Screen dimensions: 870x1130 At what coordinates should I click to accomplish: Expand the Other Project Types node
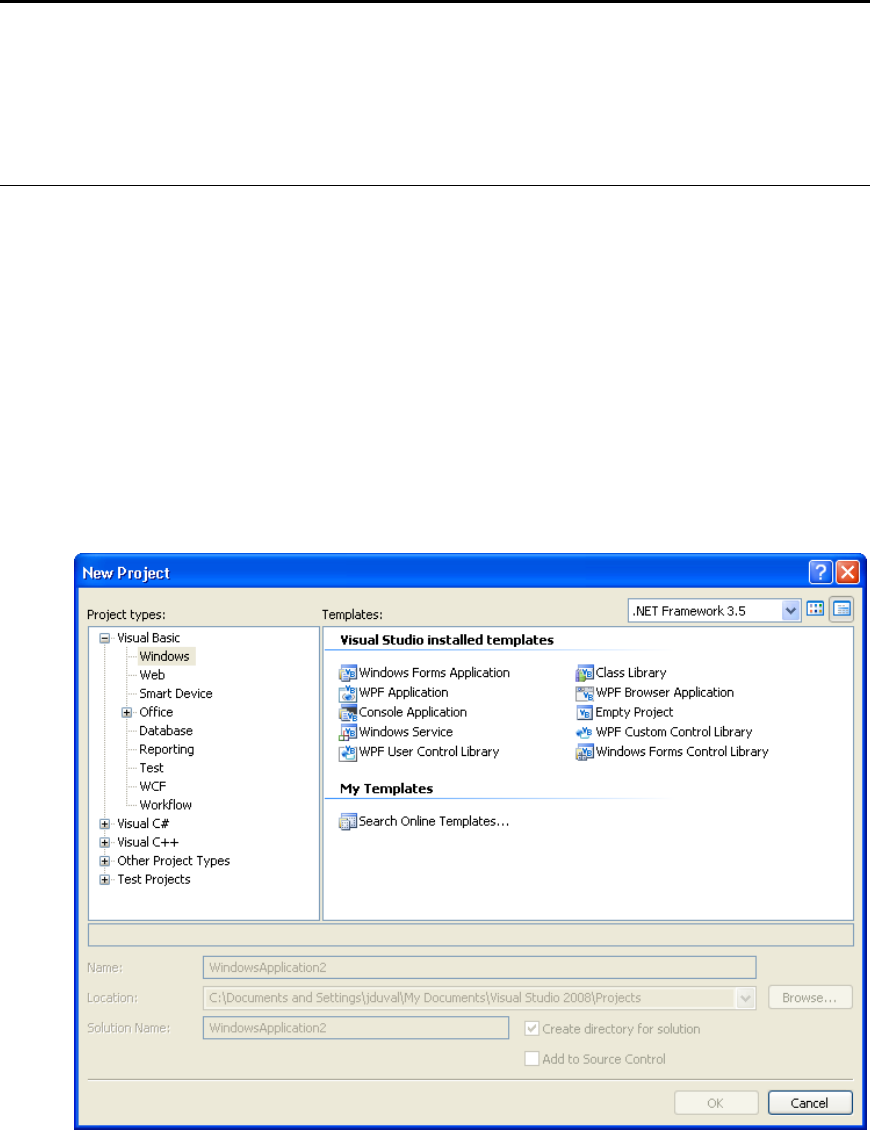(x=105, y=861)
